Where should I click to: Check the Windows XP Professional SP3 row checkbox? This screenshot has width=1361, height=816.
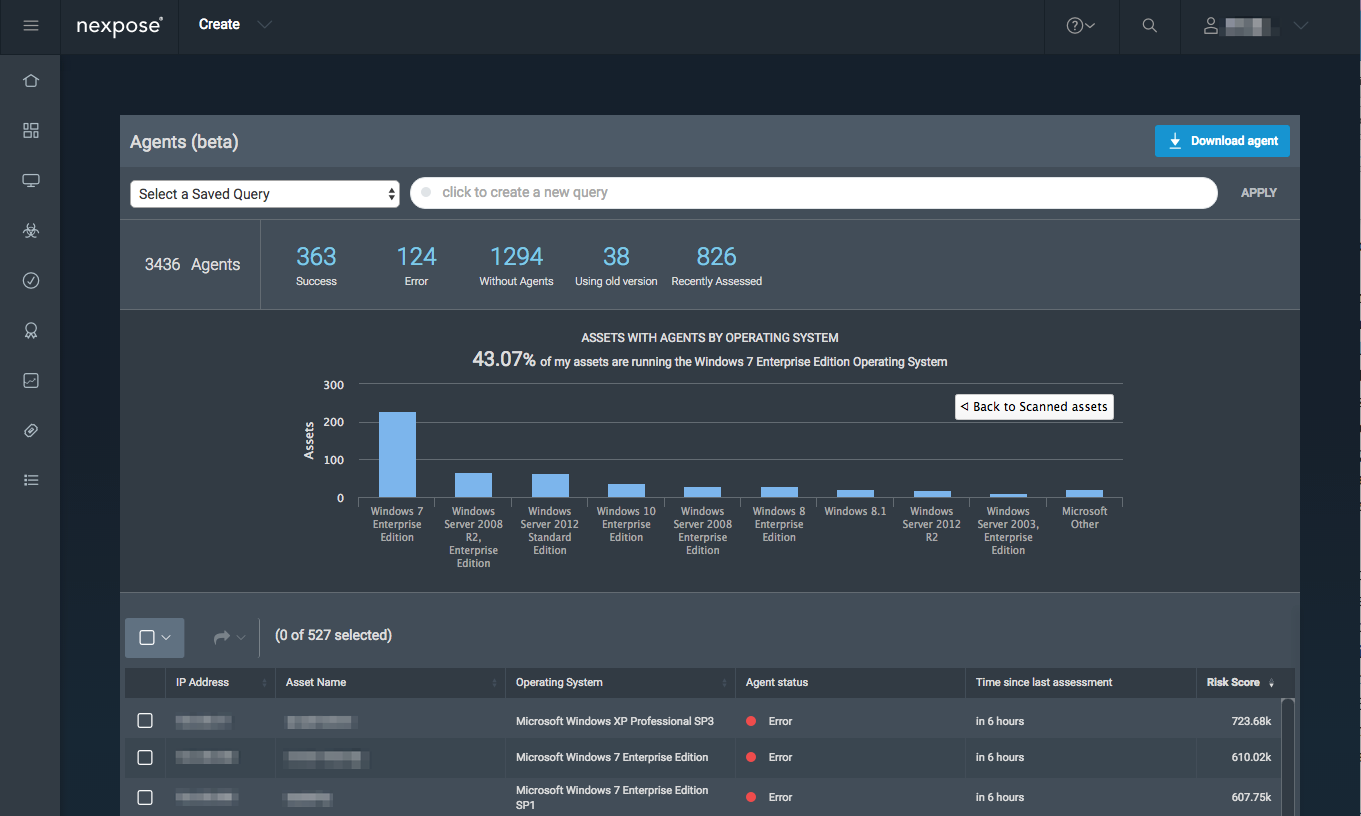(145, 721)
